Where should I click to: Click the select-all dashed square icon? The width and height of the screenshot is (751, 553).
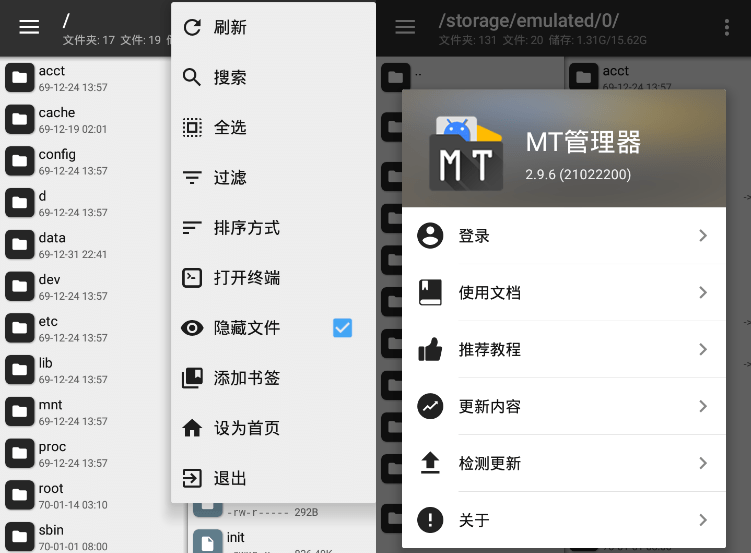tap(192, 127)
